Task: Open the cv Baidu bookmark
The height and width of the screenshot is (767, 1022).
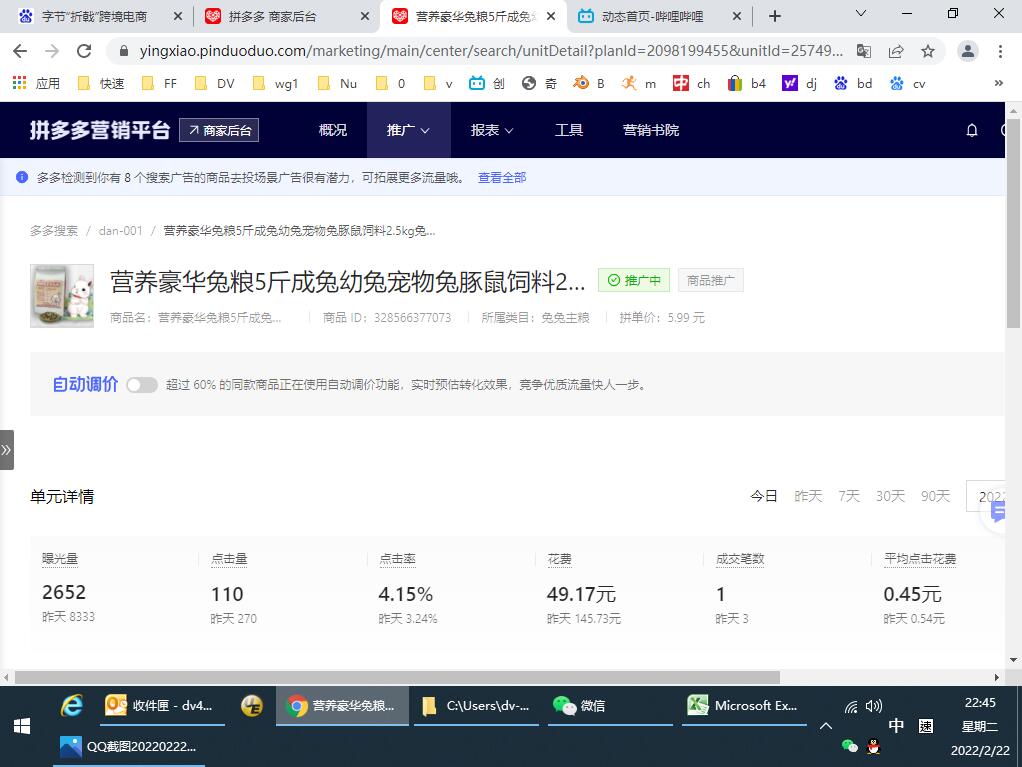Action: tap(908, 83)
